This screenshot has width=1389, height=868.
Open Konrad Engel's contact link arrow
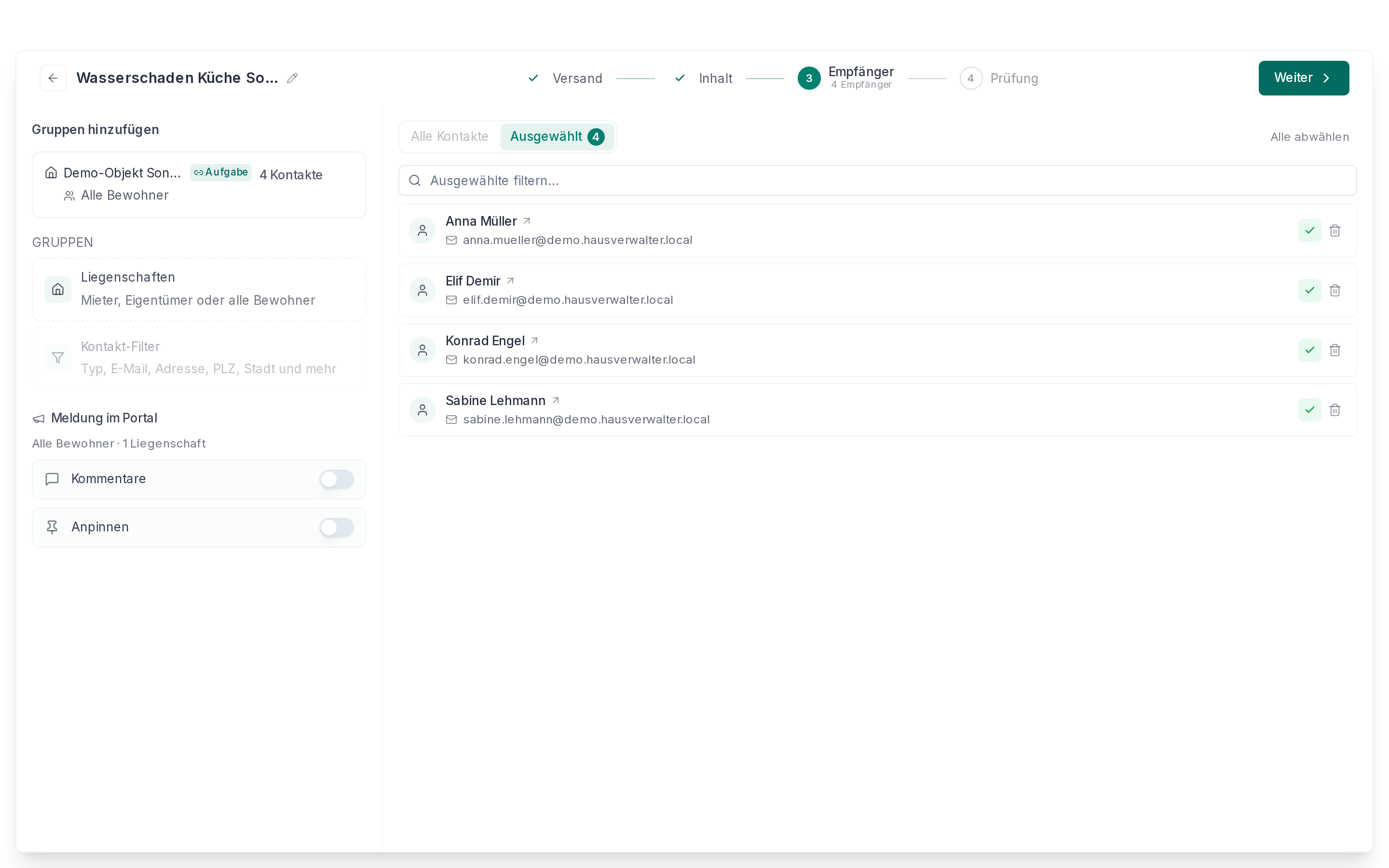coord(534,340)
